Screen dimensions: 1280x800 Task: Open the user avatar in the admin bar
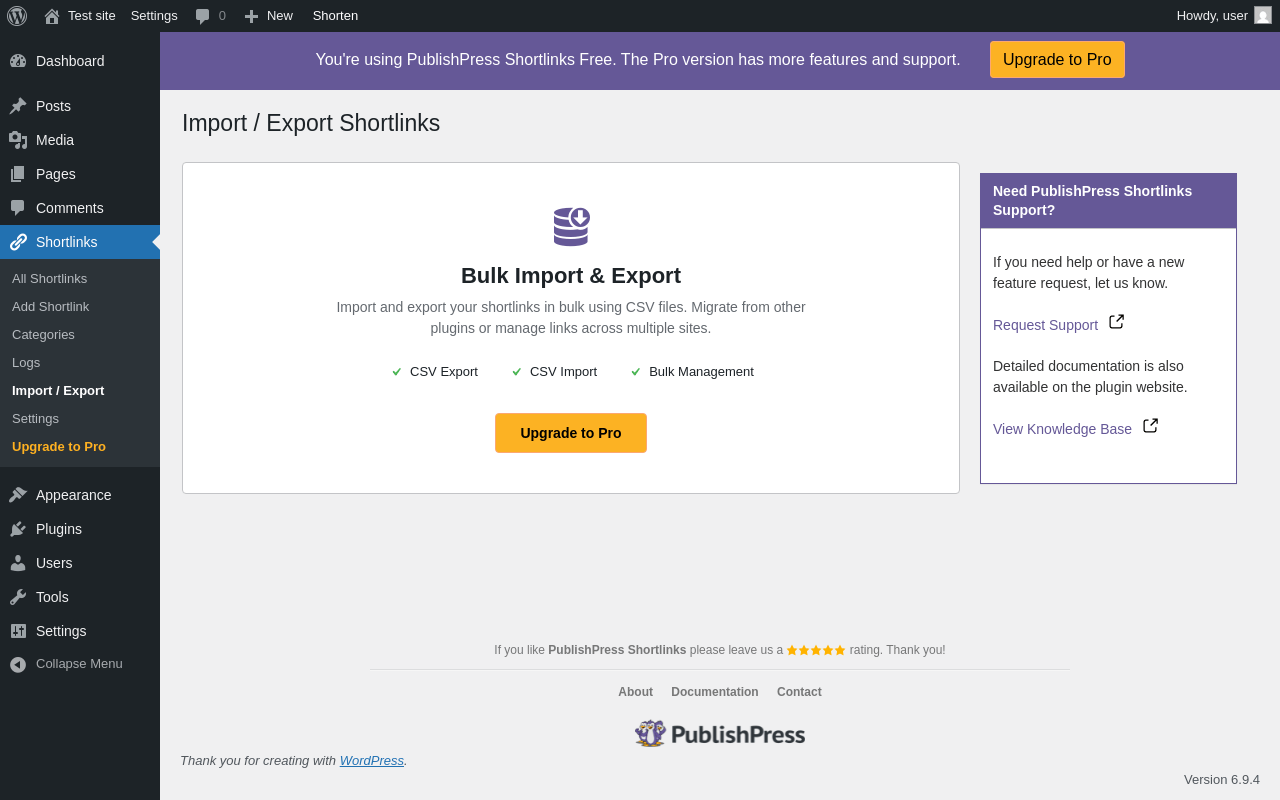[1263, 15]
